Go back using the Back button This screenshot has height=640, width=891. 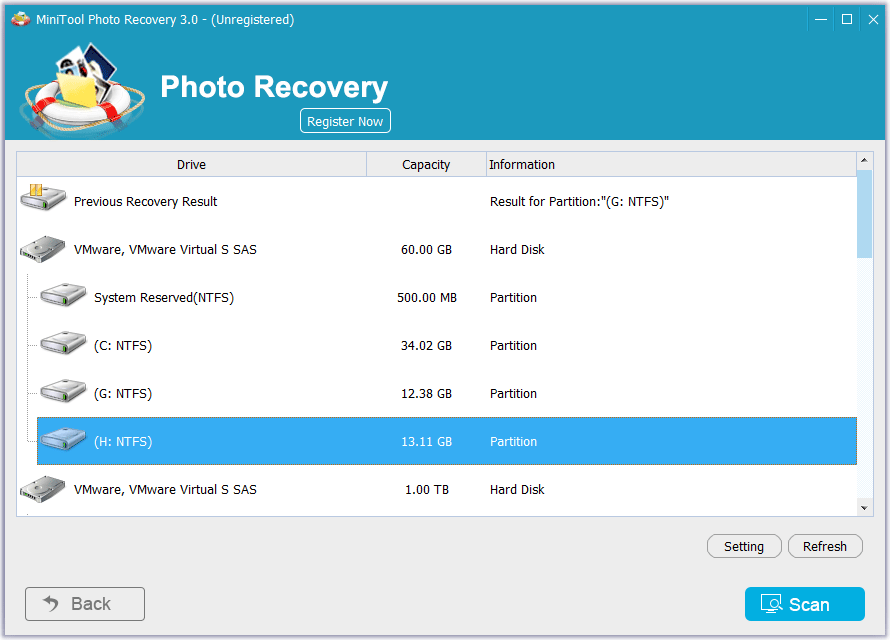85,604
